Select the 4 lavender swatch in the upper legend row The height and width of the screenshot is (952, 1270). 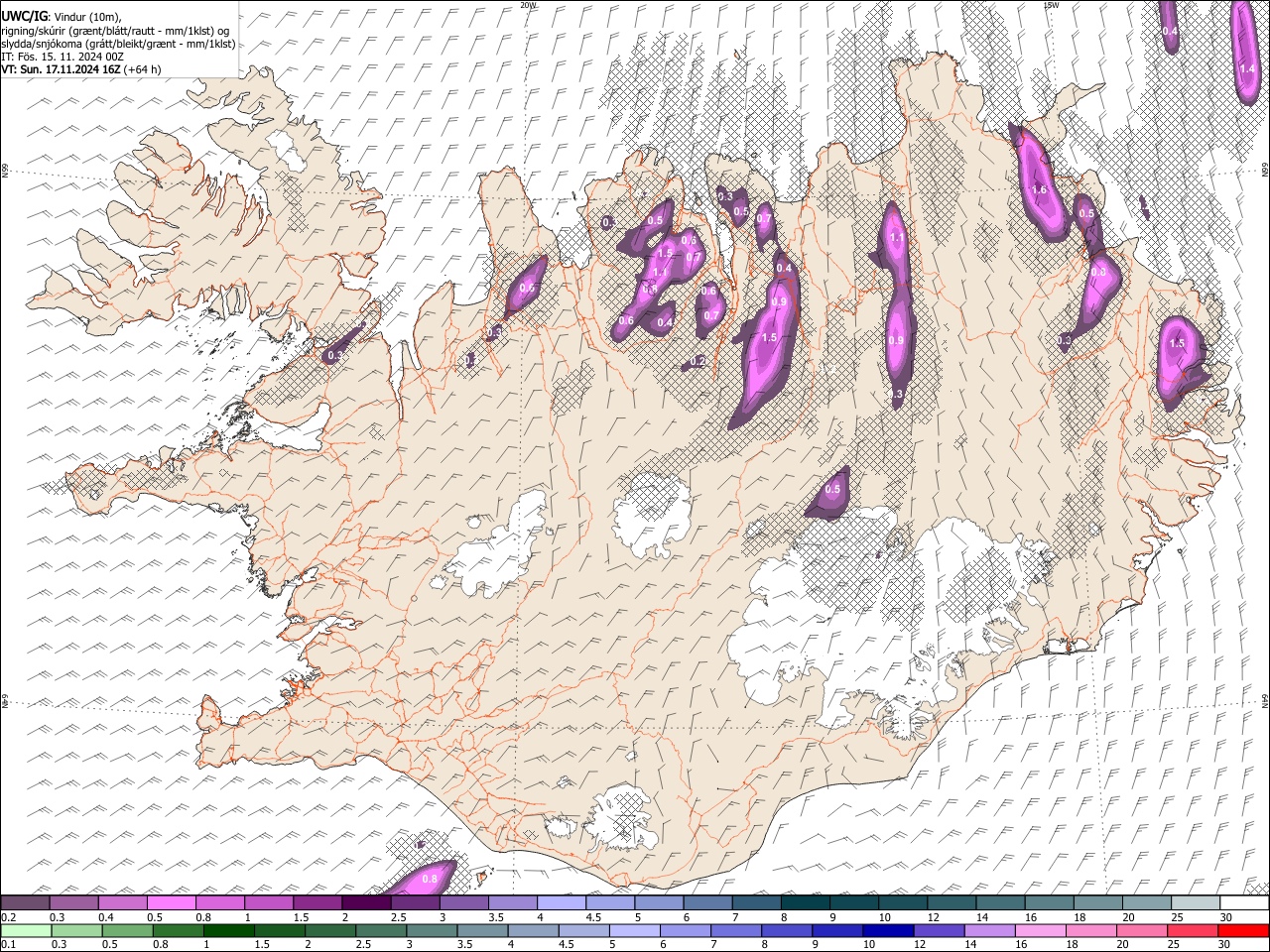tap(562, 902)
